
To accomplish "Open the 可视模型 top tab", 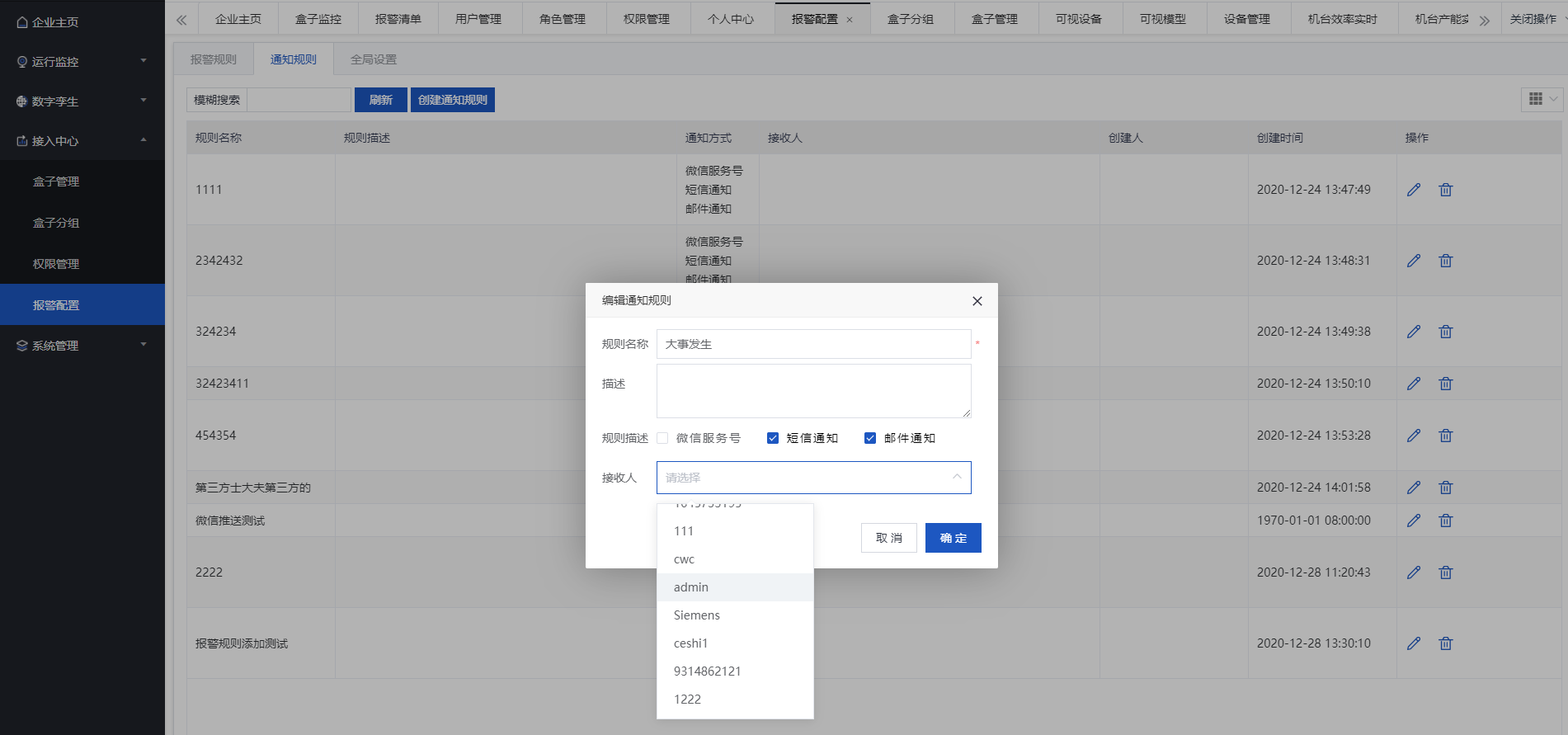I will click(1163, 19).
